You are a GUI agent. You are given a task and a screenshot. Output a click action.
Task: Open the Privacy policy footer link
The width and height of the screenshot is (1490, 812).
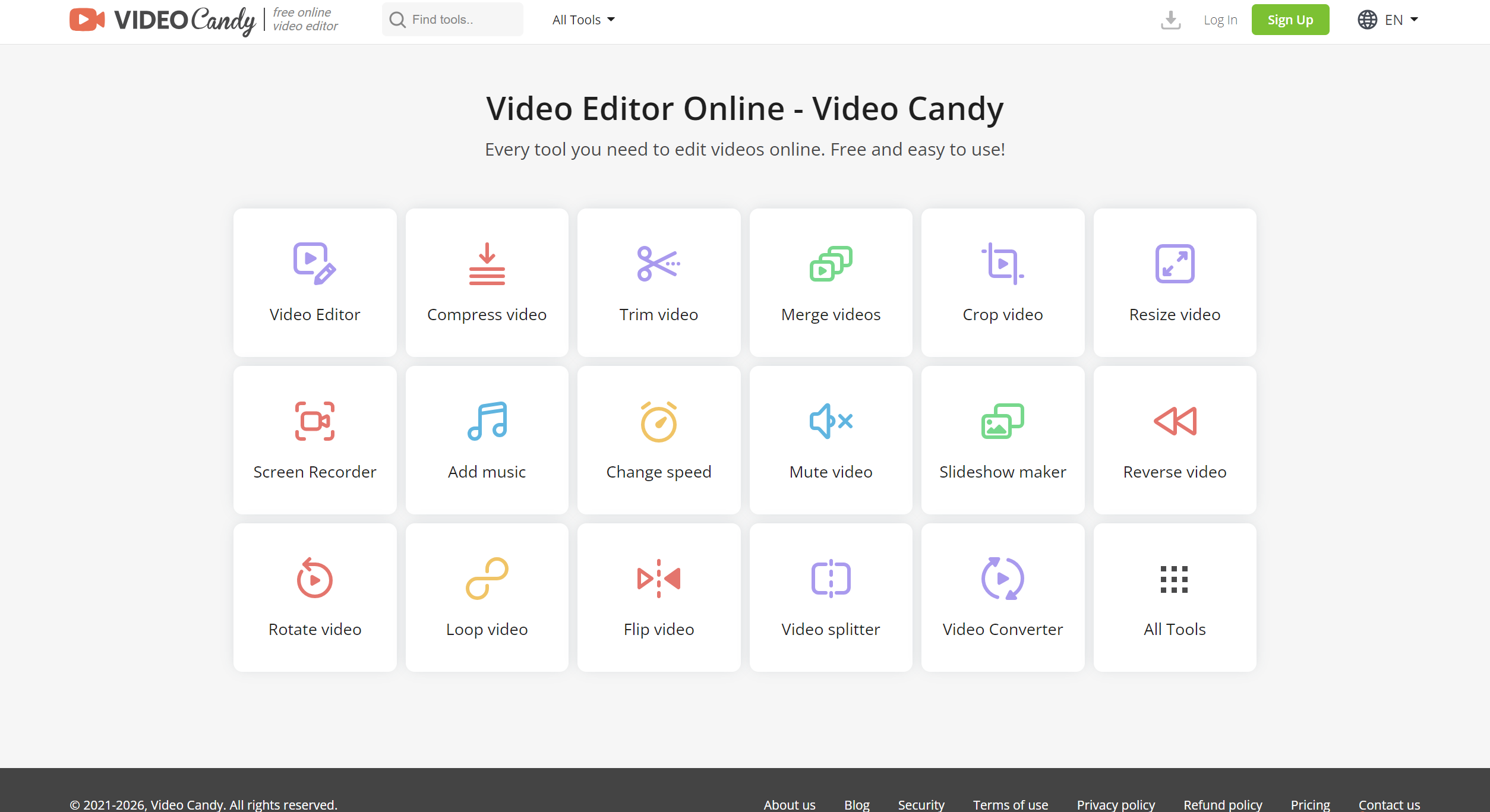pyautogui.click(x=1116, y=804)
